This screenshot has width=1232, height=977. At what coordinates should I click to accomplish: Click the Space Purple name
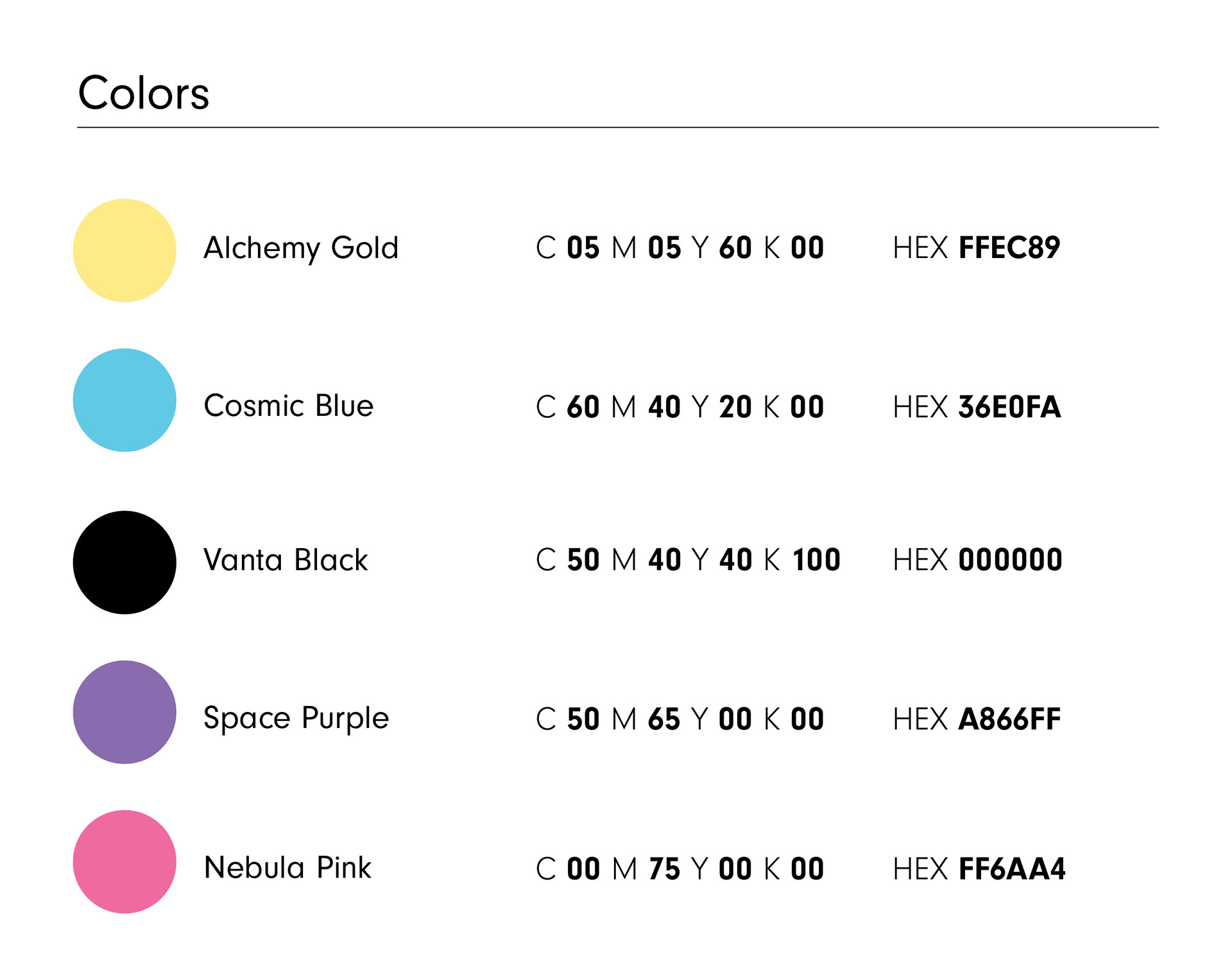click(x=296, y=719)
